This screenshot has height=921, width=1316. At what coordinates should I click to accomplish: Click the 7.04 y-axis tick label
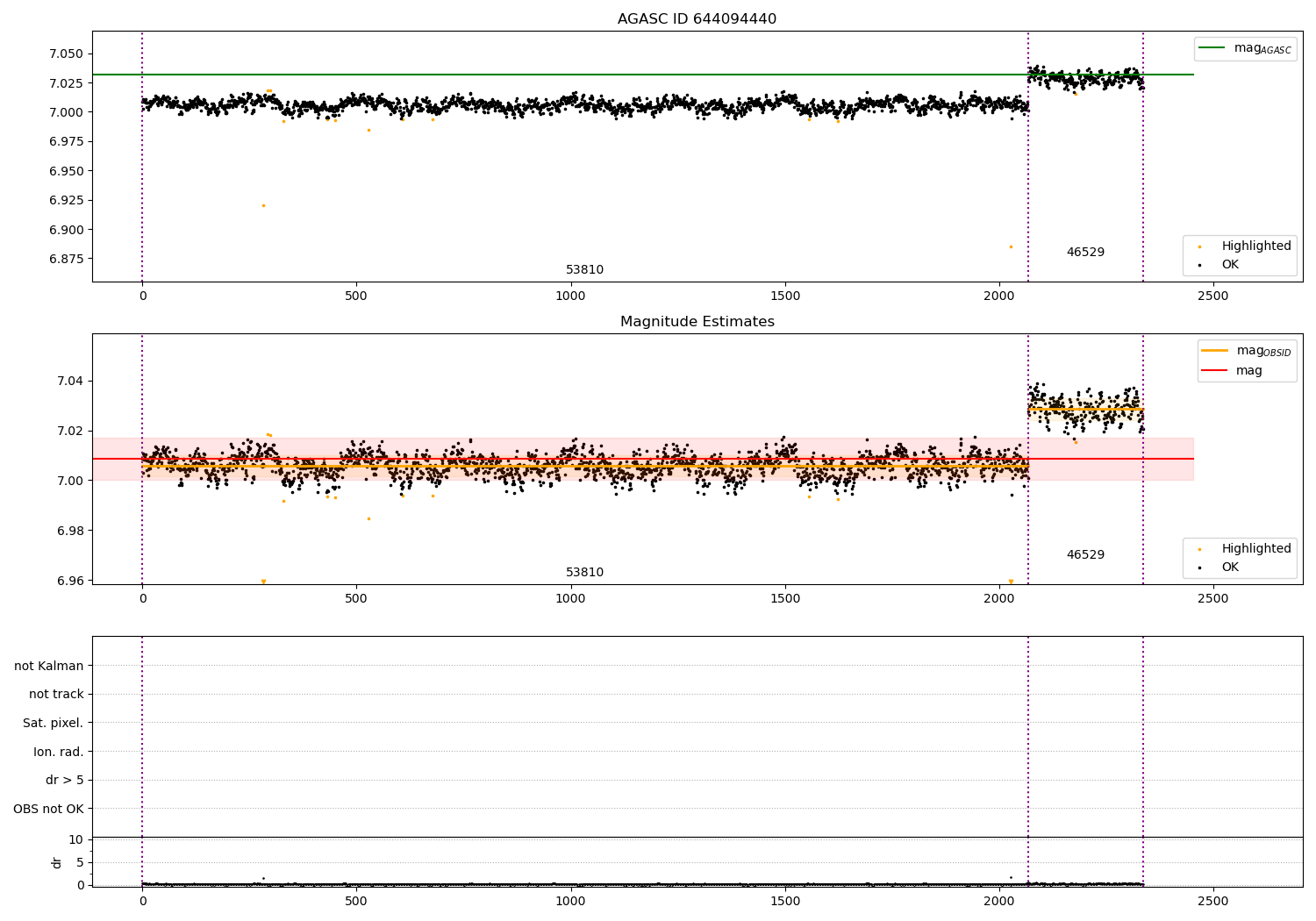coord(69,382)
